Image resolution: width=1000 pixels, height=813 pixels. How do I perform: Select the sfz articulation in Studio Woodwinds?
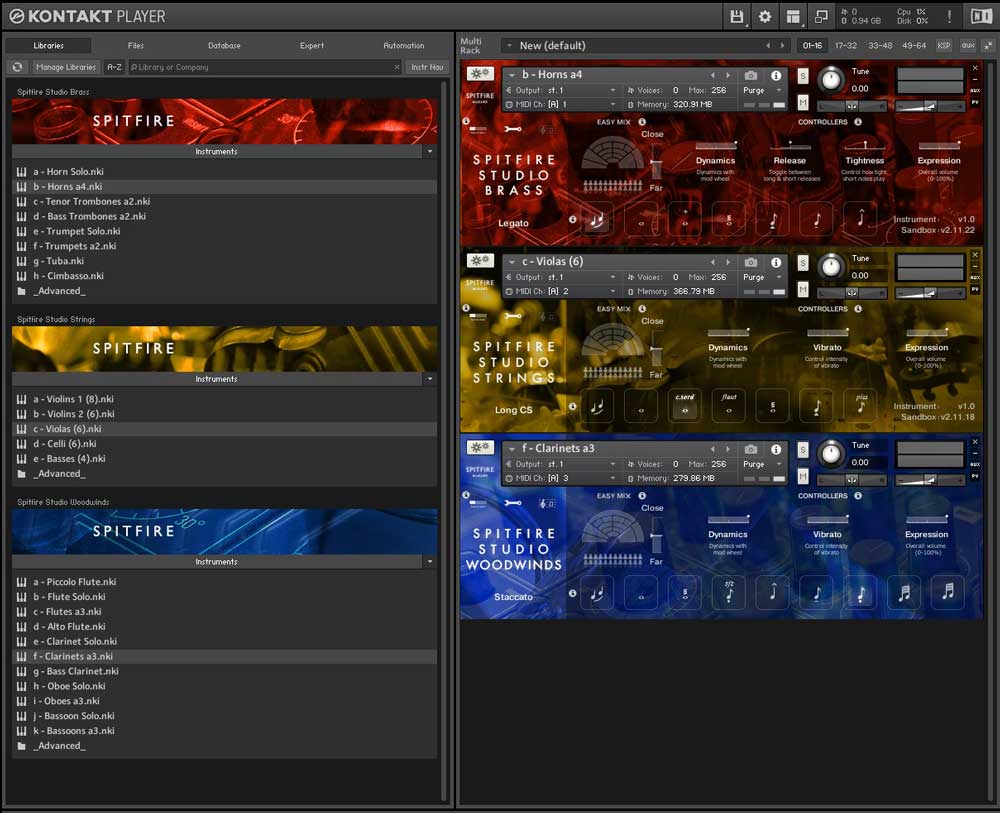point(729,592)
